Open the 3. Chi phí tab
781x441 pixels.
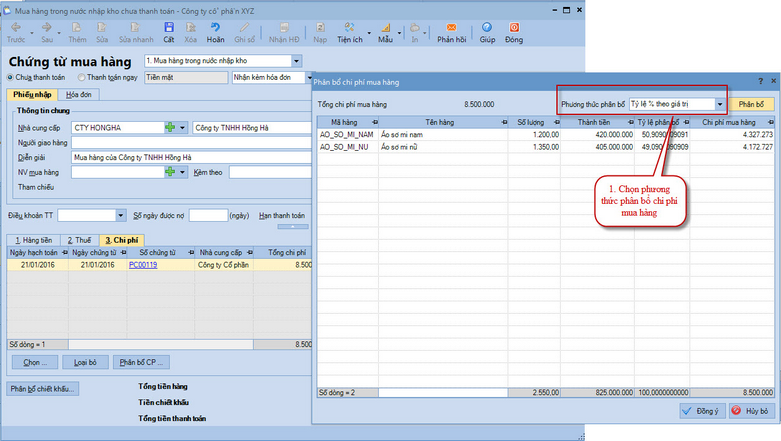[122, 240]
